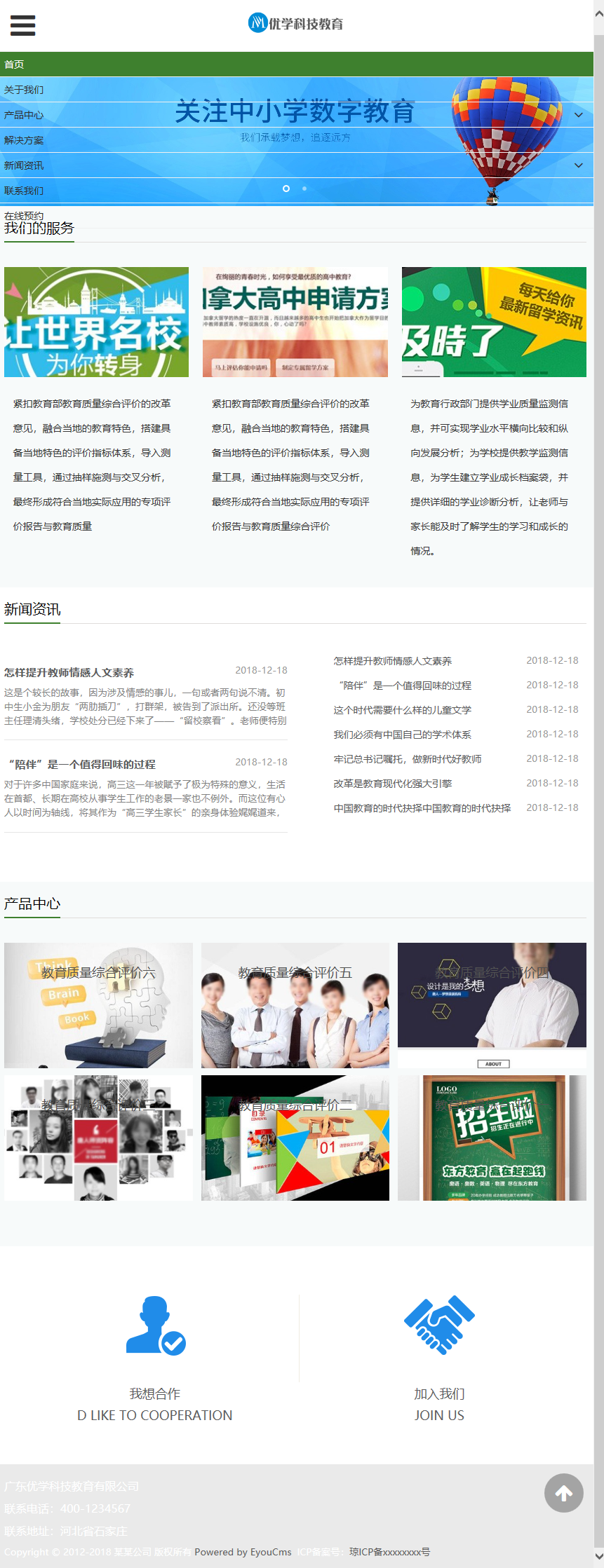
Task: Select the 首页 menu item
Action: pyautogui.click(x=297, y=64)
